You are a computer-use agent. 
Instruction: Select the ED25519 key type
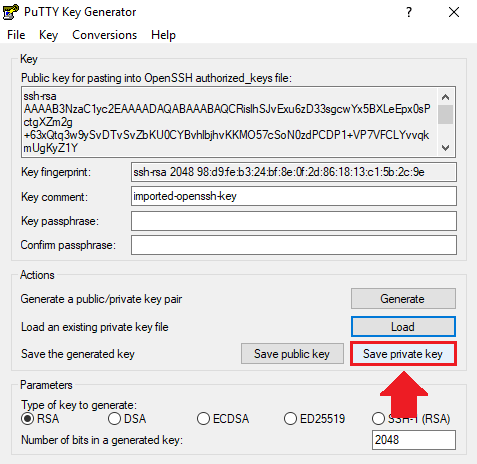[x=314, y=419]
